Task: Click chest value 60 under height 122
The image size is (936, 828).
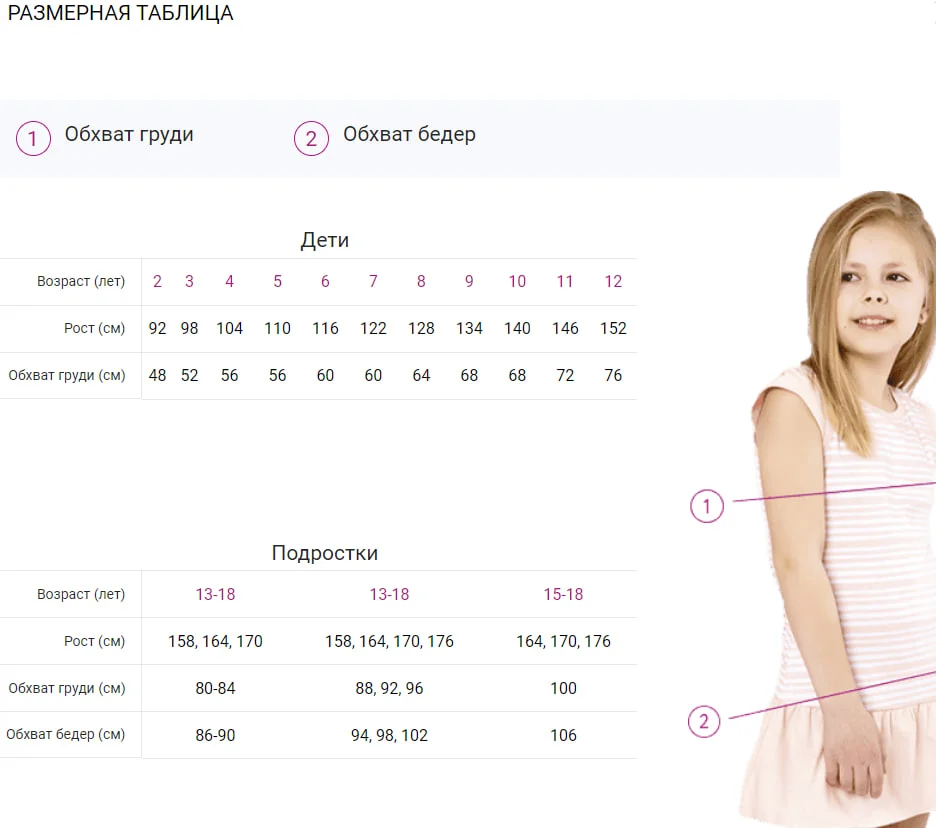Action: tap(373, 375)
